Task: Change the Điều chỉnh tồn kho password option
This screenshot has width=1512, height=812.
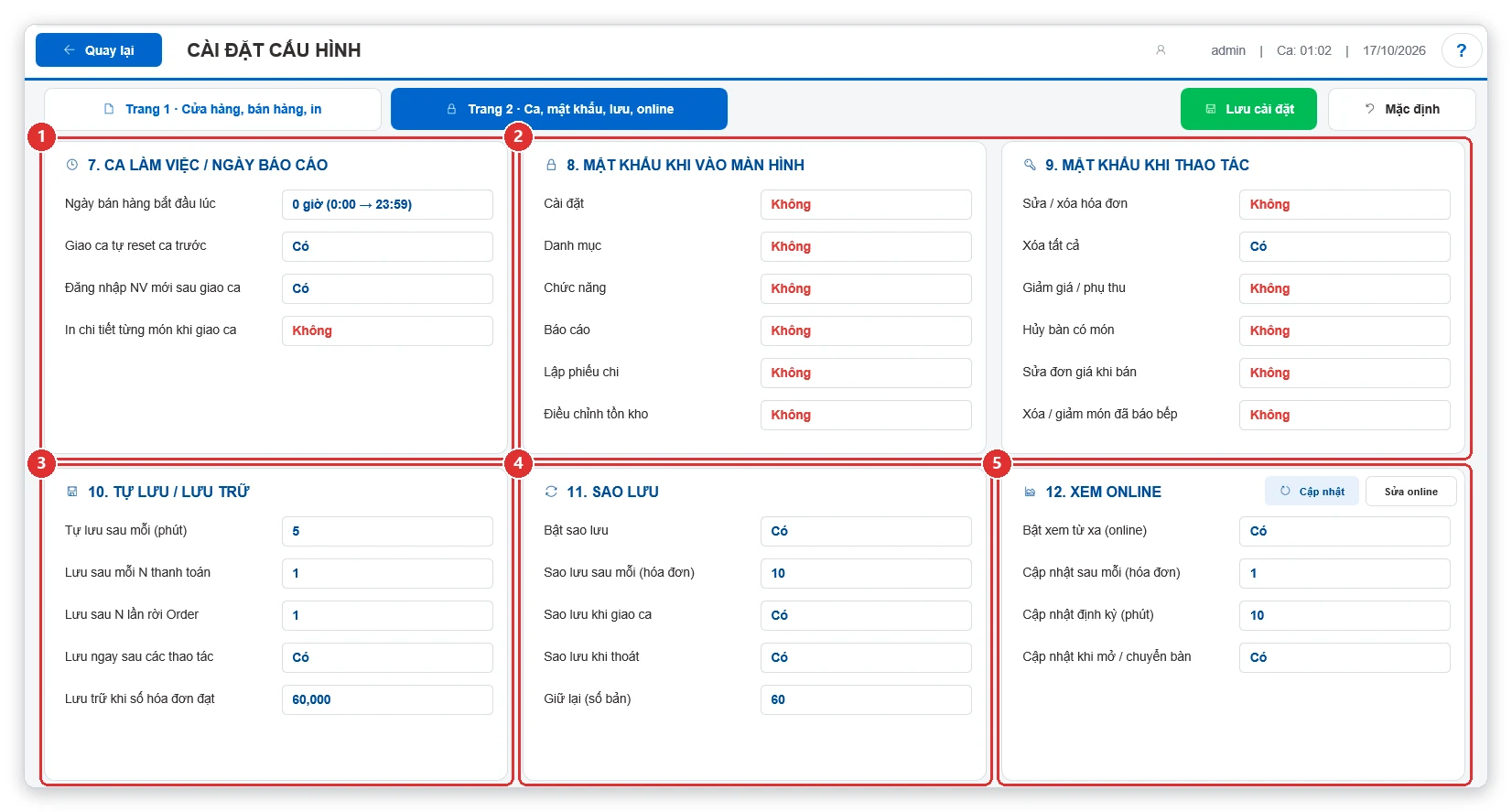Action: click(866, 415)
